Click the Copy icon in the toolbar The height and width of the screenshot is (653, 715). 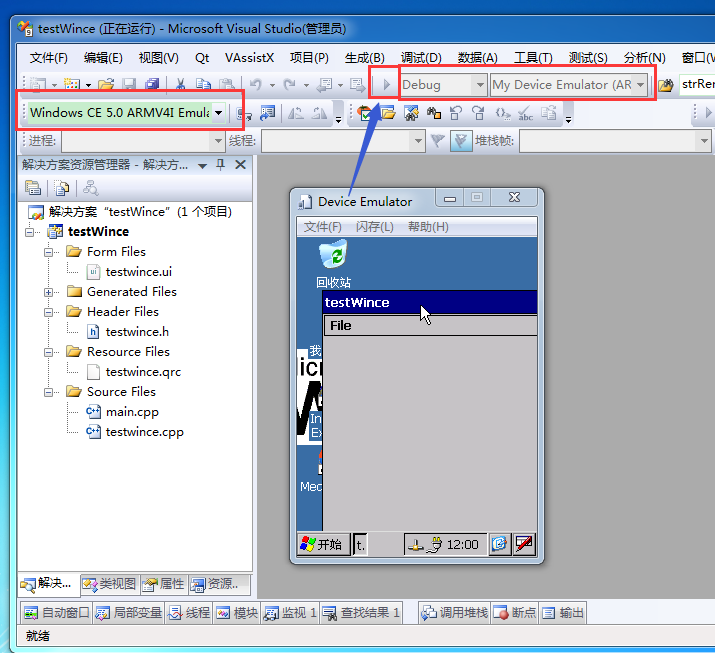tap(203, 84)
